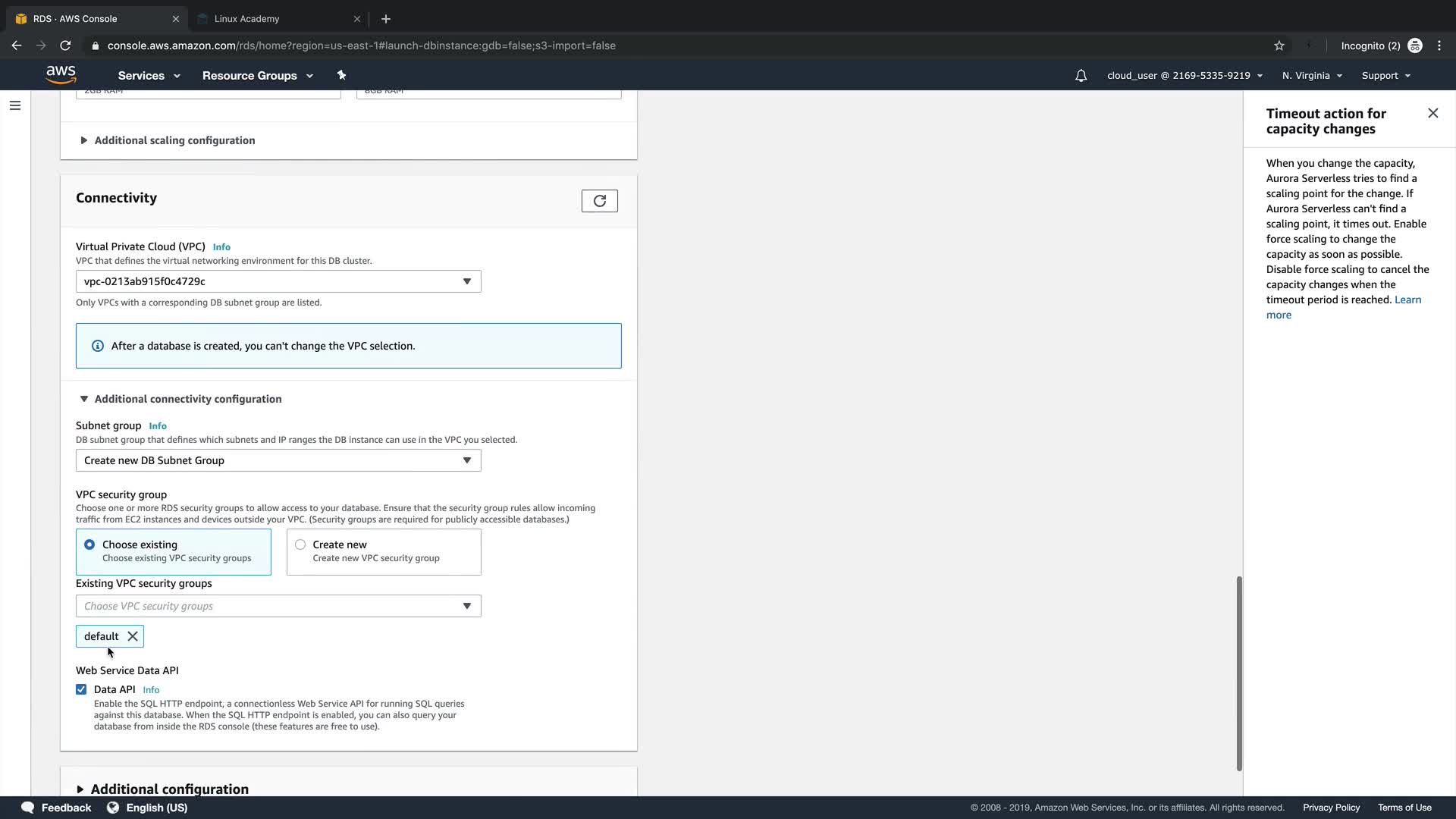Click Learn more link in help panel

[x=1407, y=300]
